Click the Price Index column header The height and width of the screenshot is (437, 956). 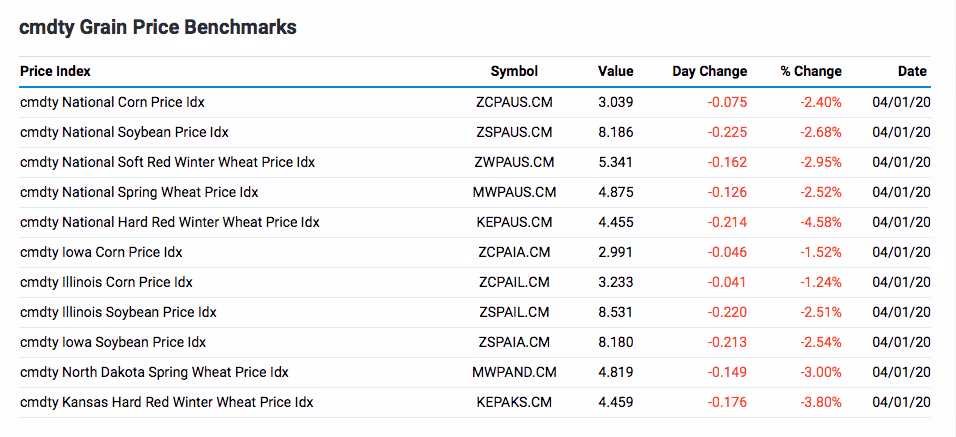(55, 71)
